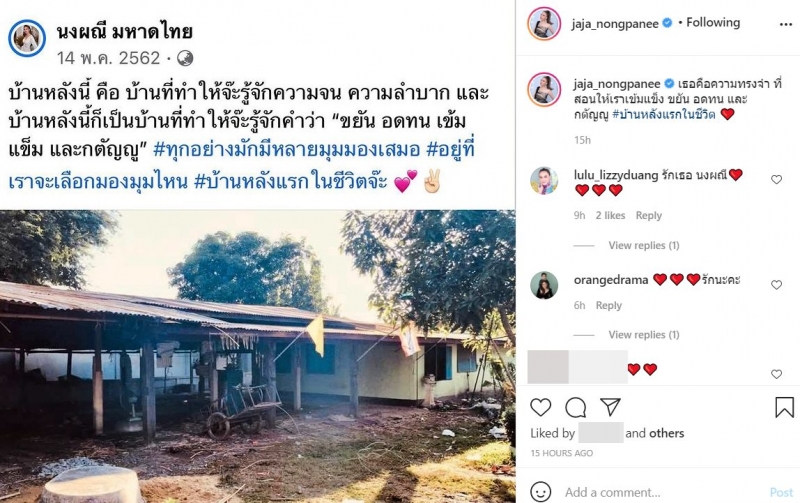Open jaja_nongpanee profile picture in header
This screenshot has width=800, height=503.
coord(544,23)
